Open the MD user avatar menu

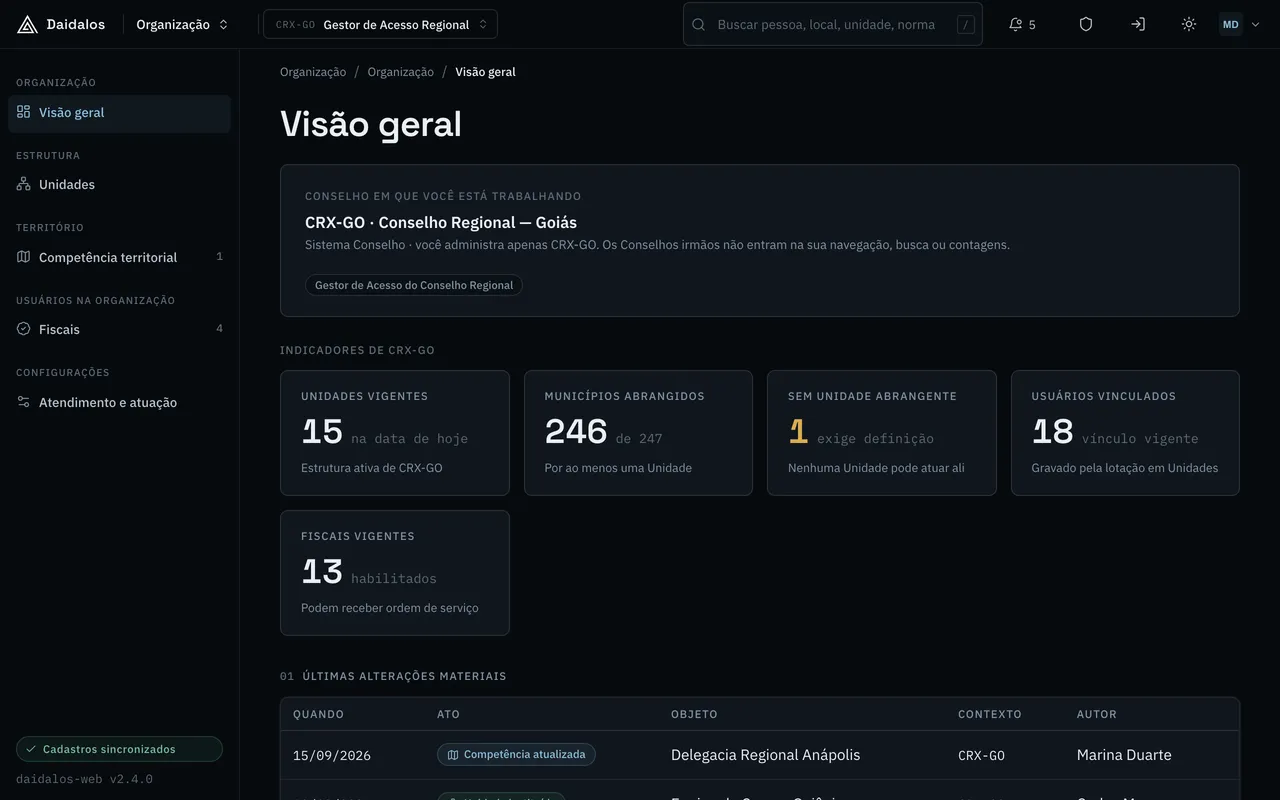(1240, 24)
